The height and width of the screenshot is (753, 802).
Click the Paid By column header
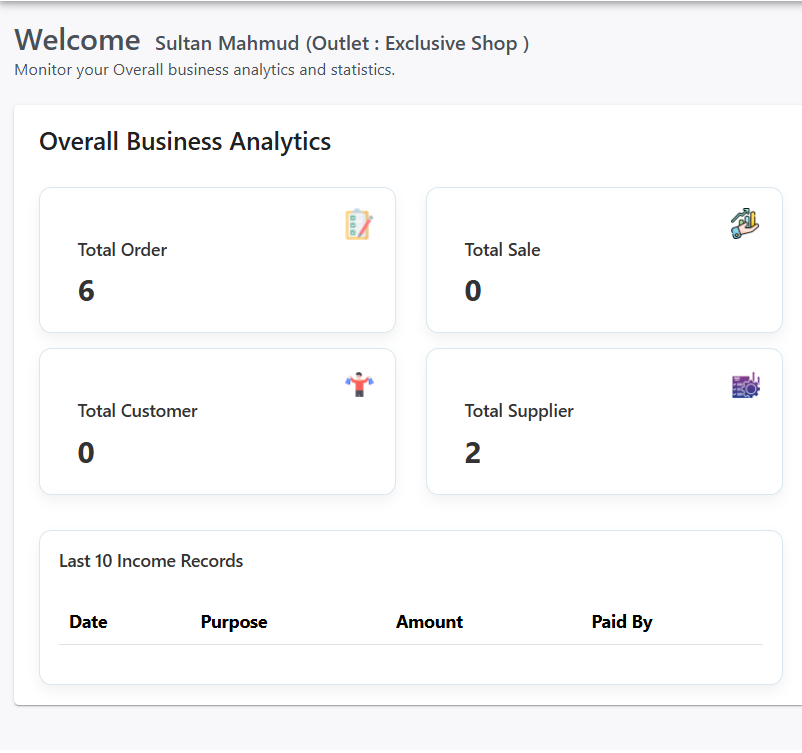[621, 622]
